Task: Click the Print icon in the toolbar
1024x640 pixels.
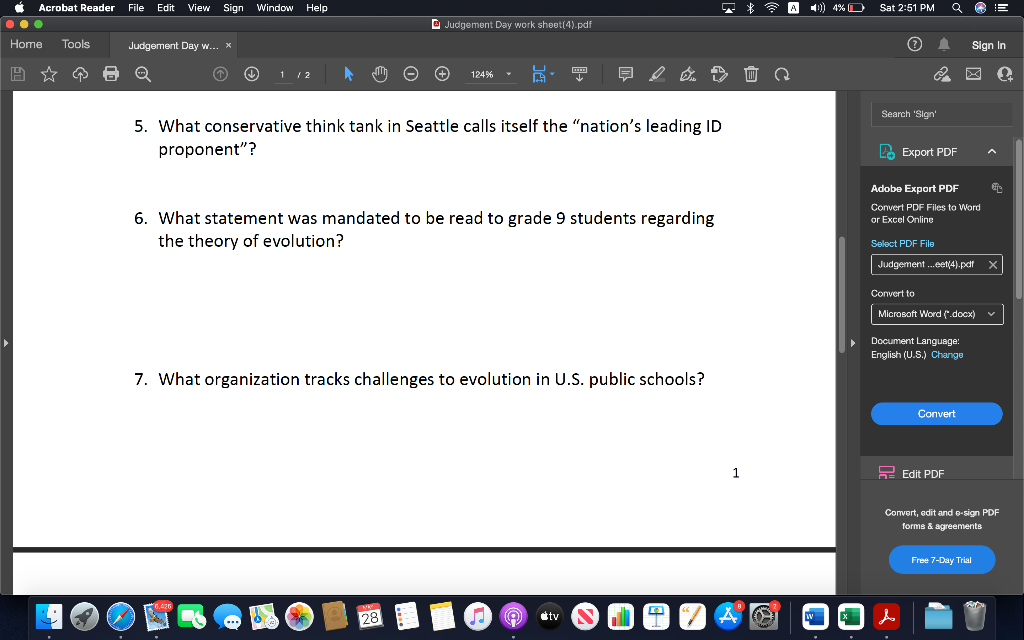Action: tap(110, 73)
